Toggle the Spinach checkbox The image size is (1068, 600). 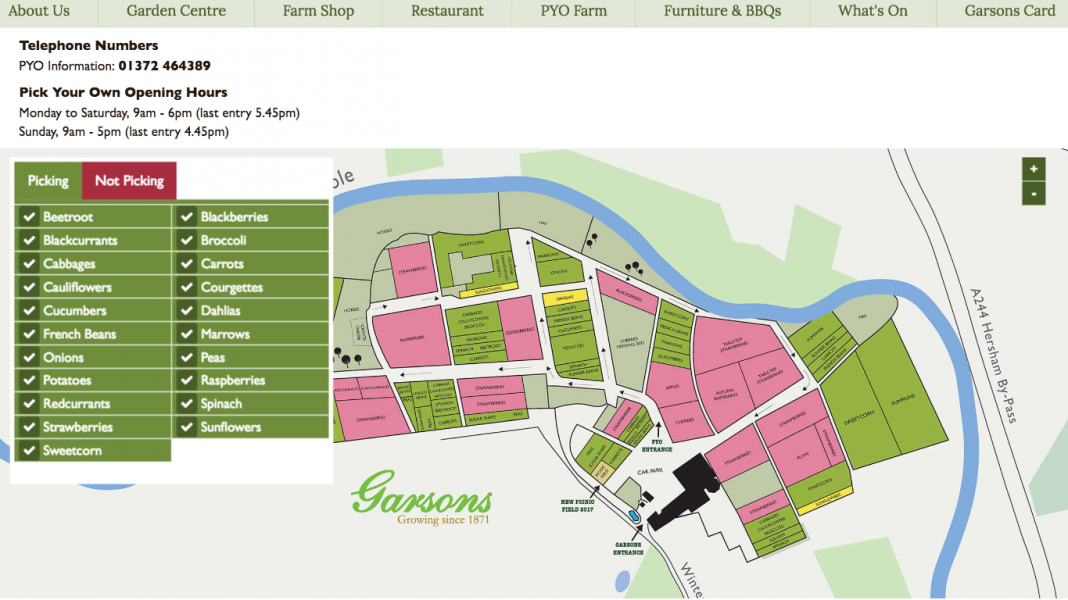coord(187,404)
